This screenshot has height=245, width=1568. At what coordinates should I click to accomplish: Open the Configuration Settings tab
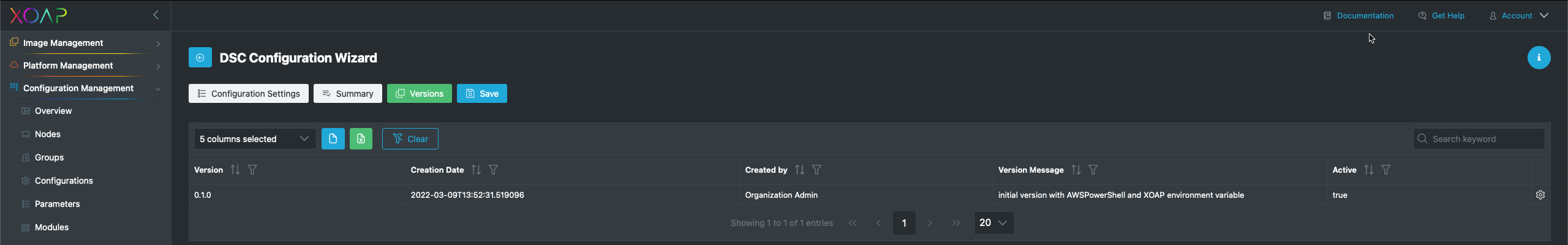248,94
